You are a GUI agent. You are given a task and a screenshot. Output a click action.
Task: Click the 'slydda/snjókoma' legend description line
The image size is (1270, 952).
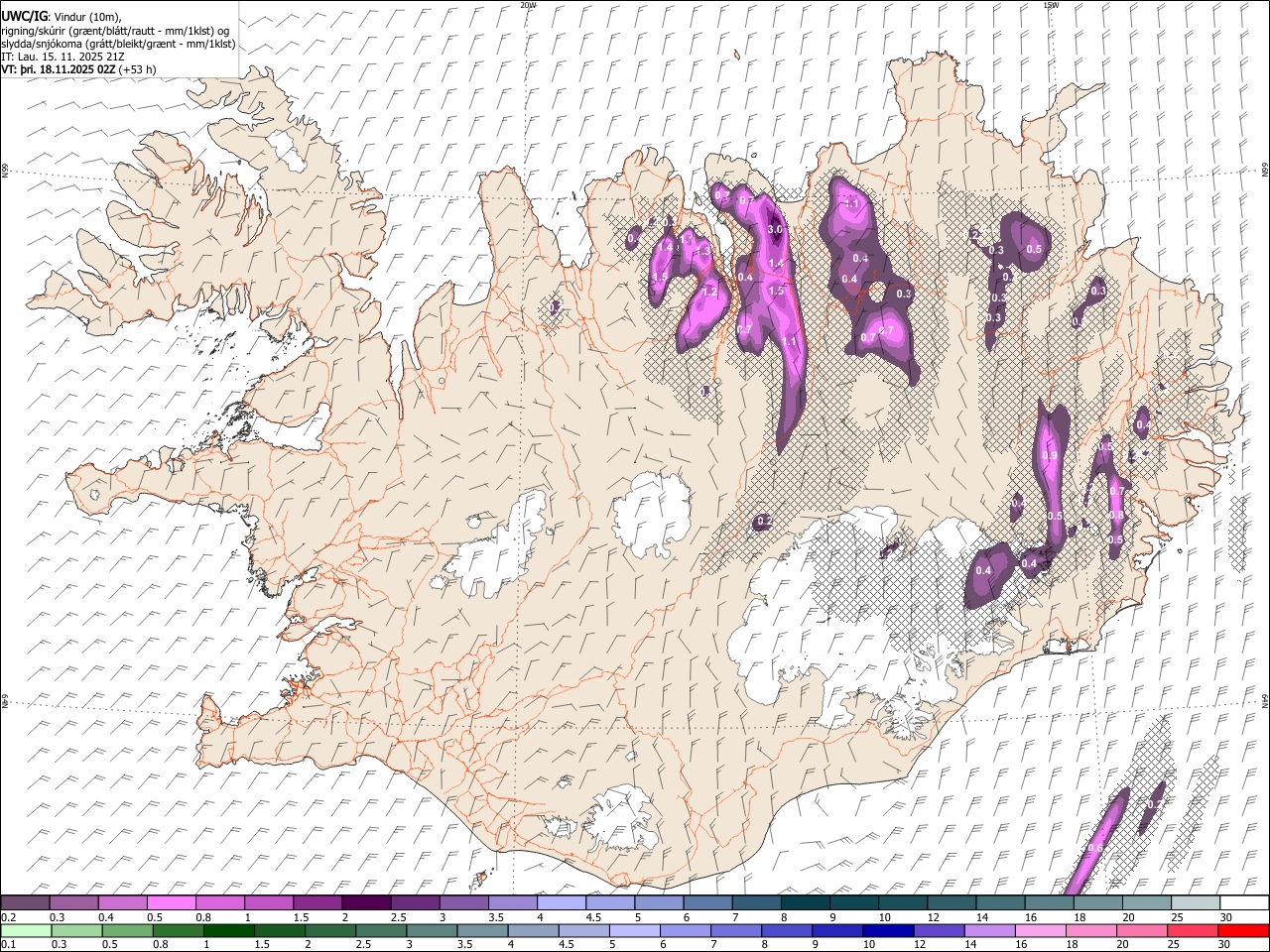(x=119, y=44)
